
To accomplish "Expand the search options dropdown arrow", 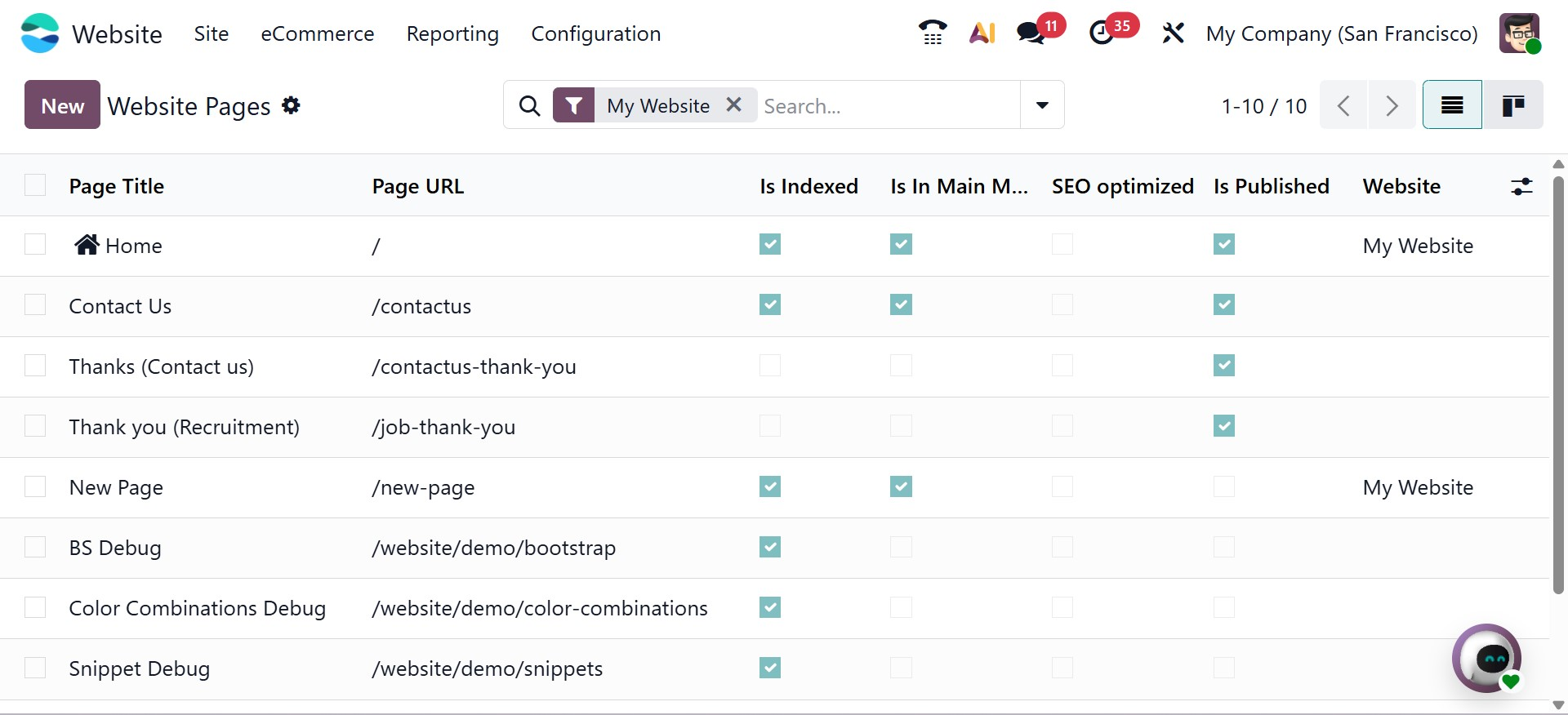I will point(1042,105).
